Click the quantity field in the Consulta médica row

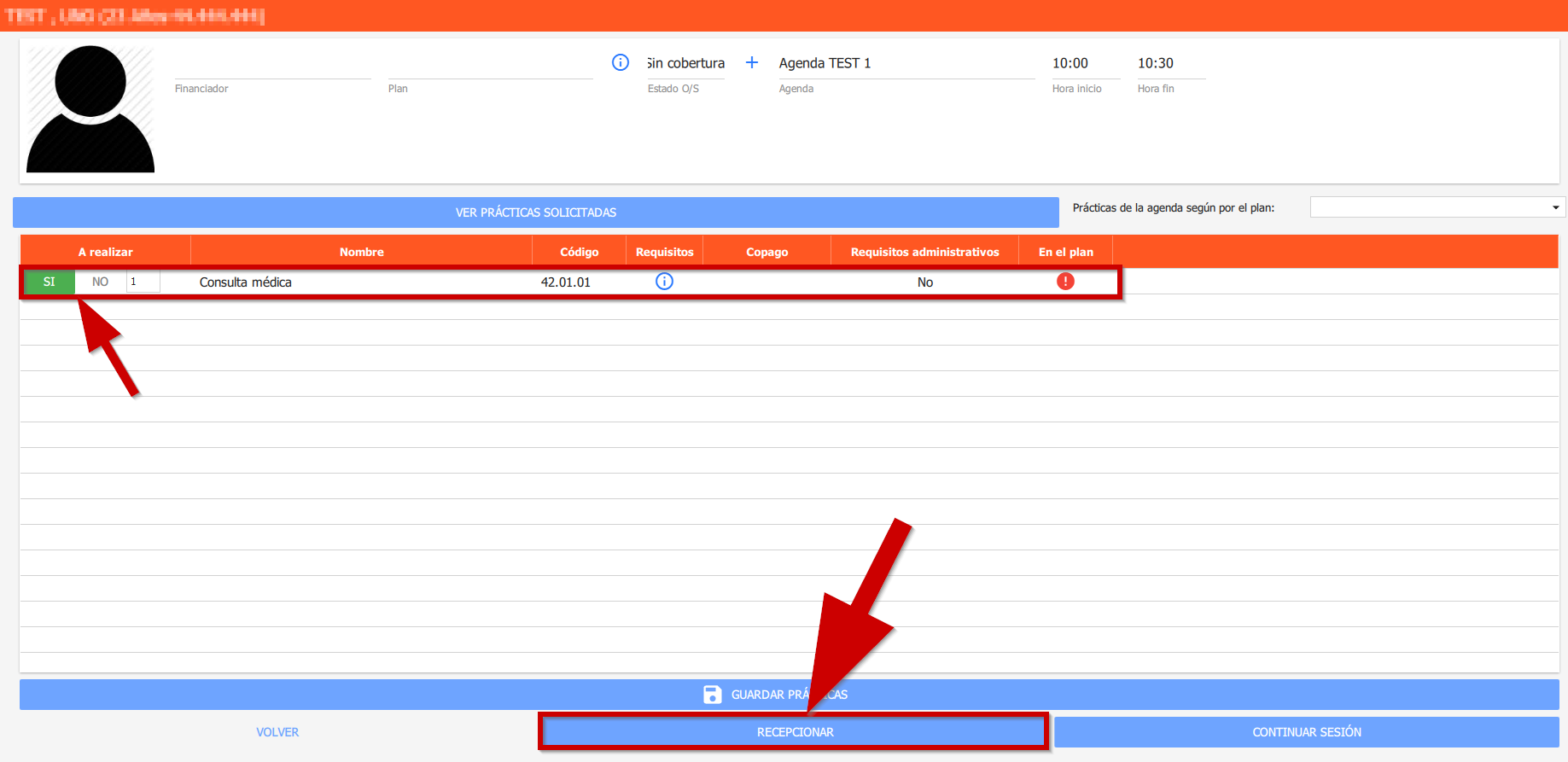coord(143,282)
